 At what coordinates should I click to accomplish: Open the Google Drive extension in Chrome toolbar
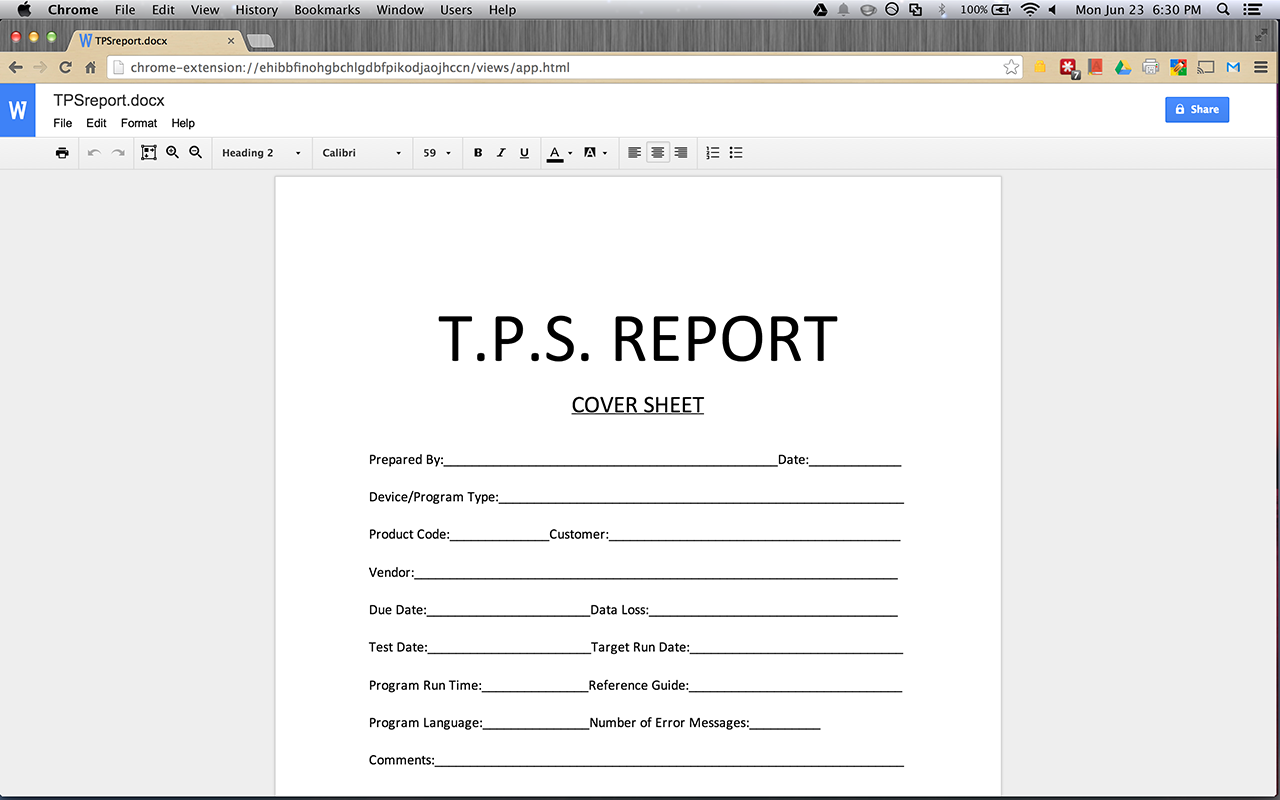coord(1123,67)
